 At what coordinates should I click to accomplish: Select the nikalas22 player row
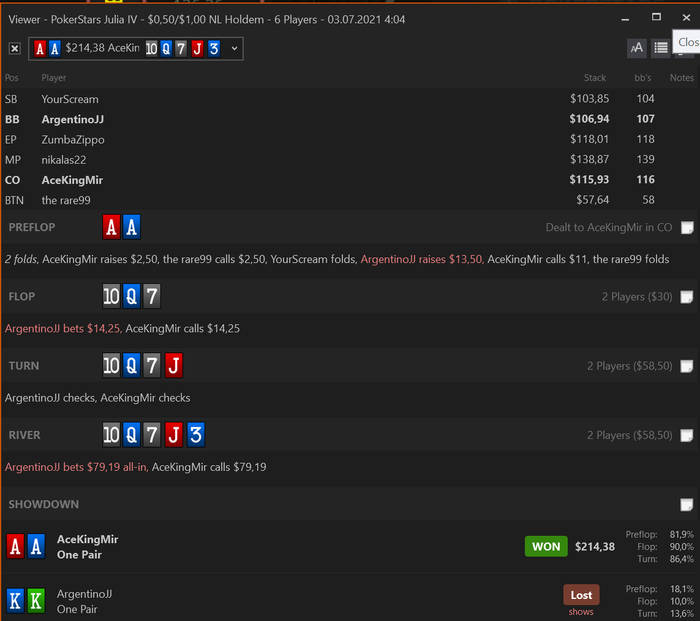tap(350, 159)
